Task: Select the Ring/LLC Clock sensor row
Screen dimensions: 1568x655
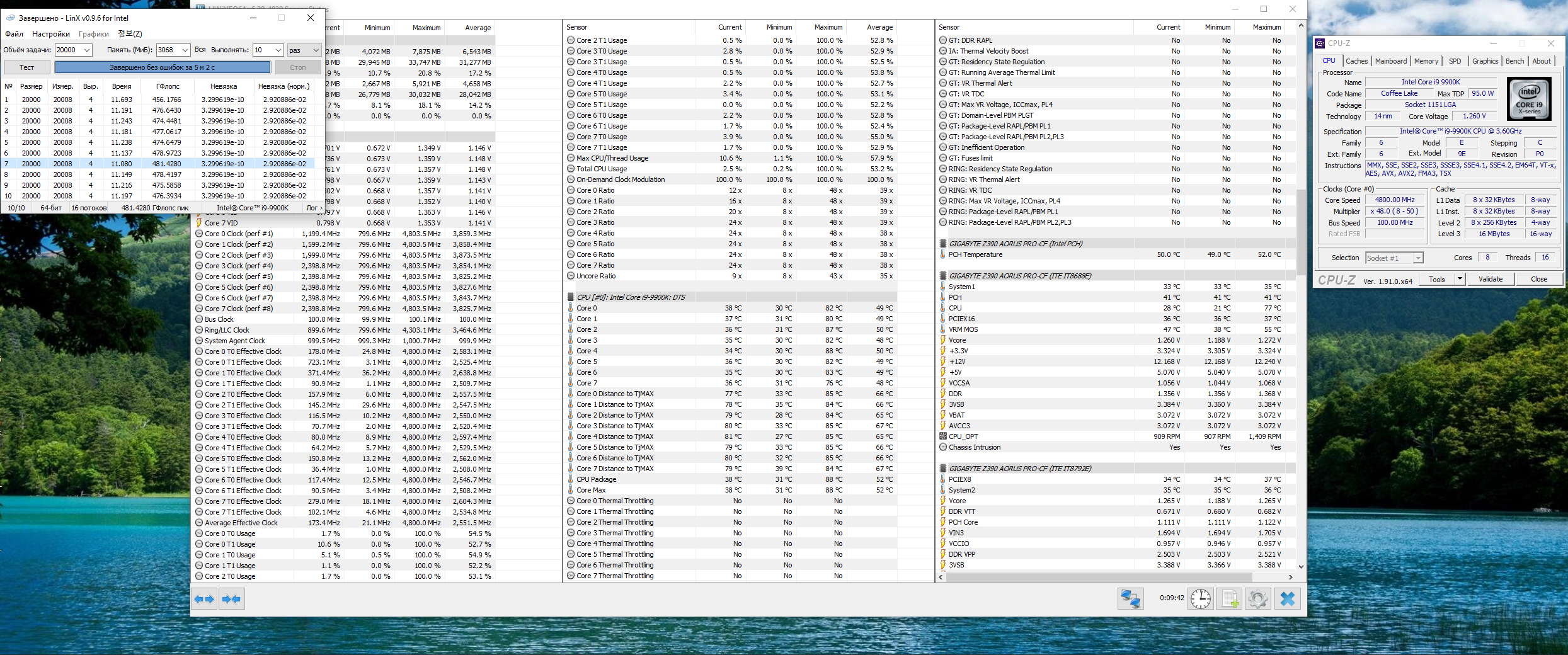Action: coord(344,330)
